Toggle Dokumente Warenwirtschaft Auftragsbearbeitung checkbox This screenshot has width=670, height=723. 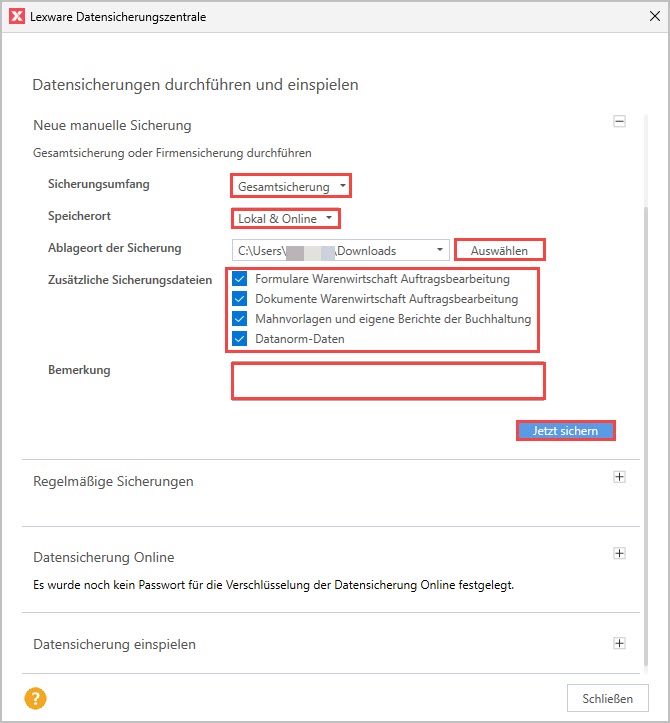coord(240,299)
